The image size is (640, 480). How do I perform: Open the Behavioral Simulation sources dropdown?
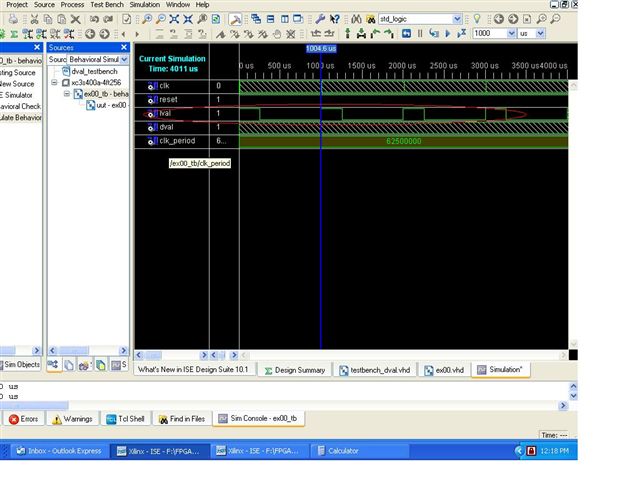point(124,60)
